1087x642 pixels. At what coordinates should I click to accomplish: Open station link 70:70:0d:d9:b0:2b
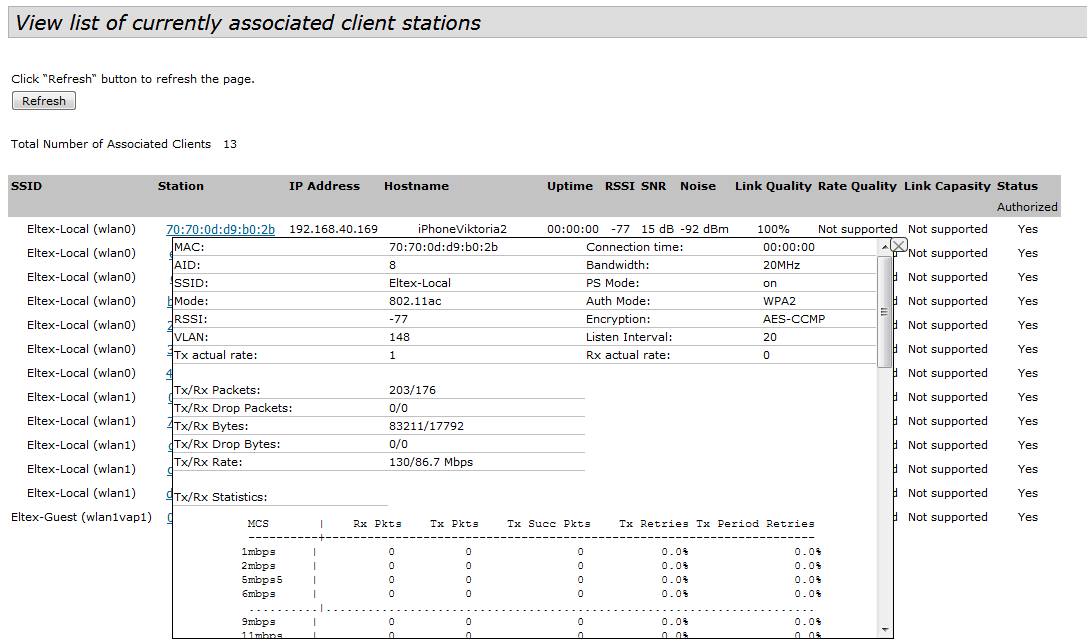(x=220, y=229)
